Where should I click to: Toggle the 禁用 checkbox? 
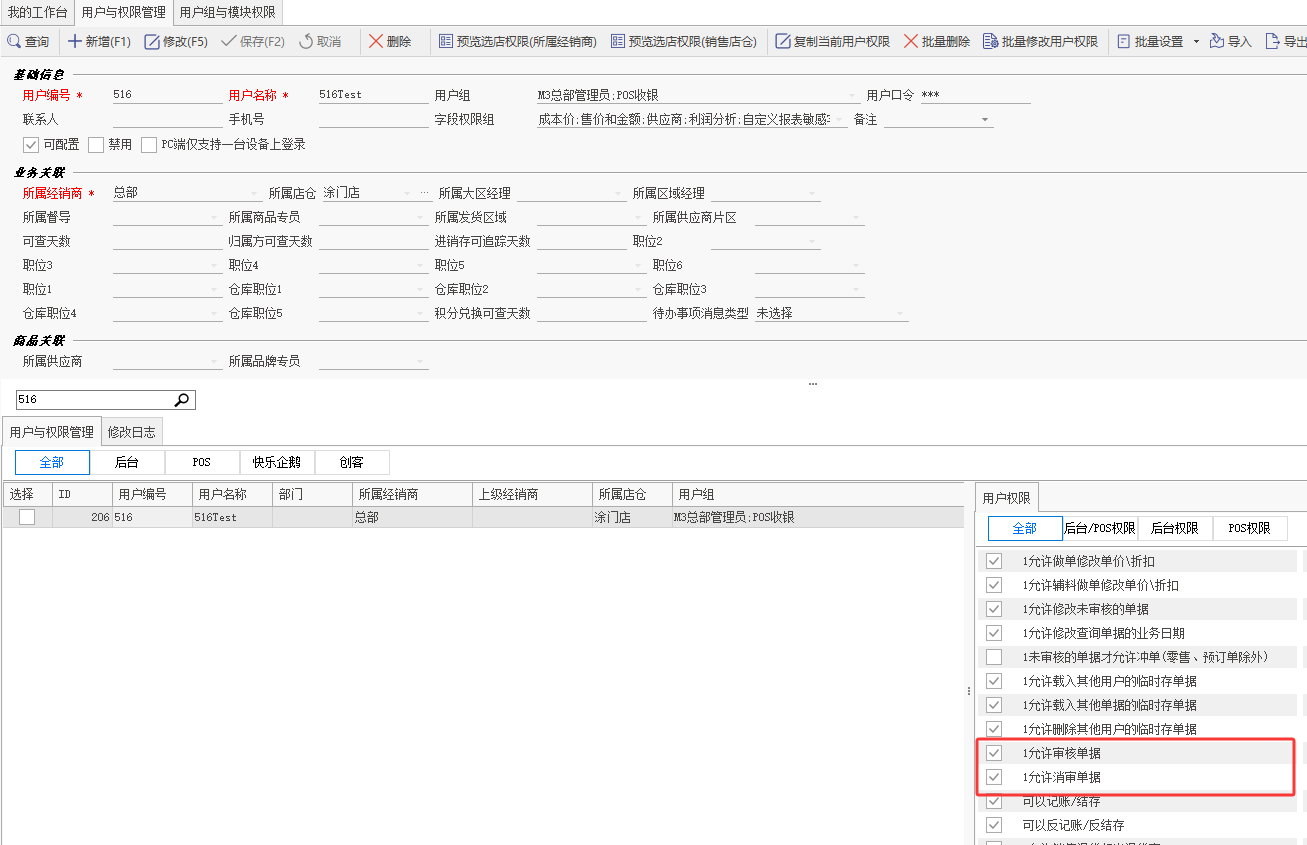pos(96,144)
